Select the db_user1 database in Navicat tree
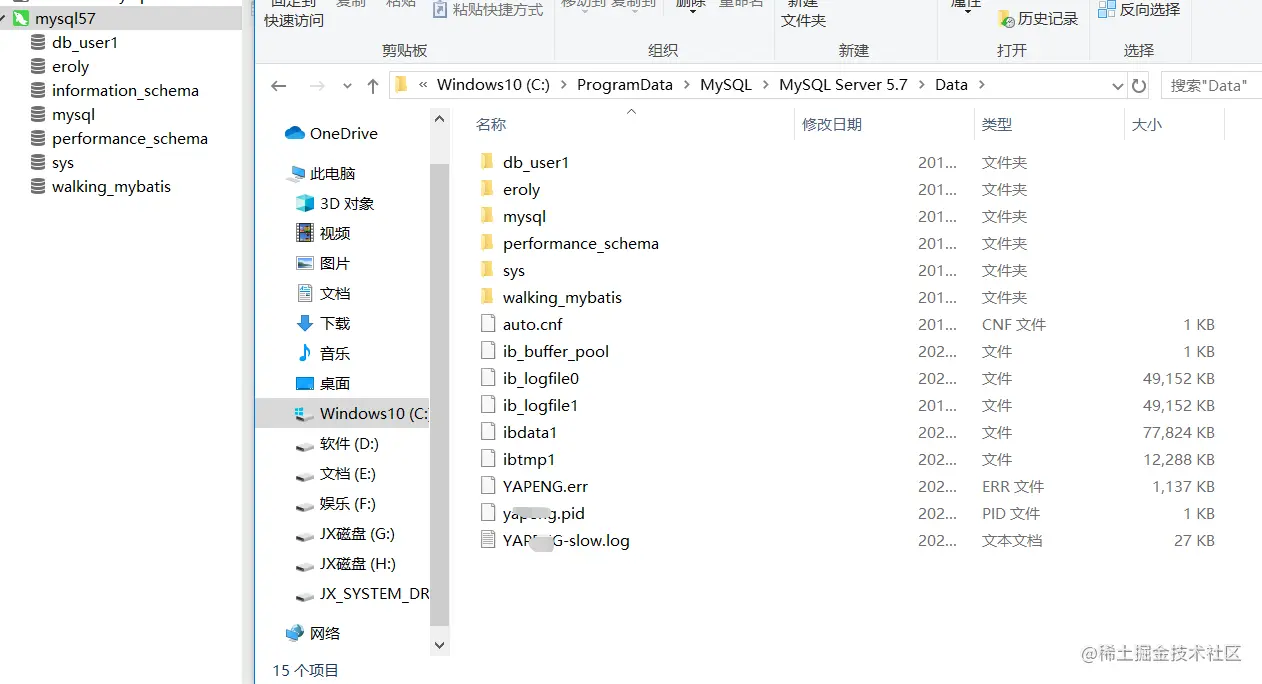Image resolution: width=1262 pixels, height=684 pixels. [x=85, y=43]
